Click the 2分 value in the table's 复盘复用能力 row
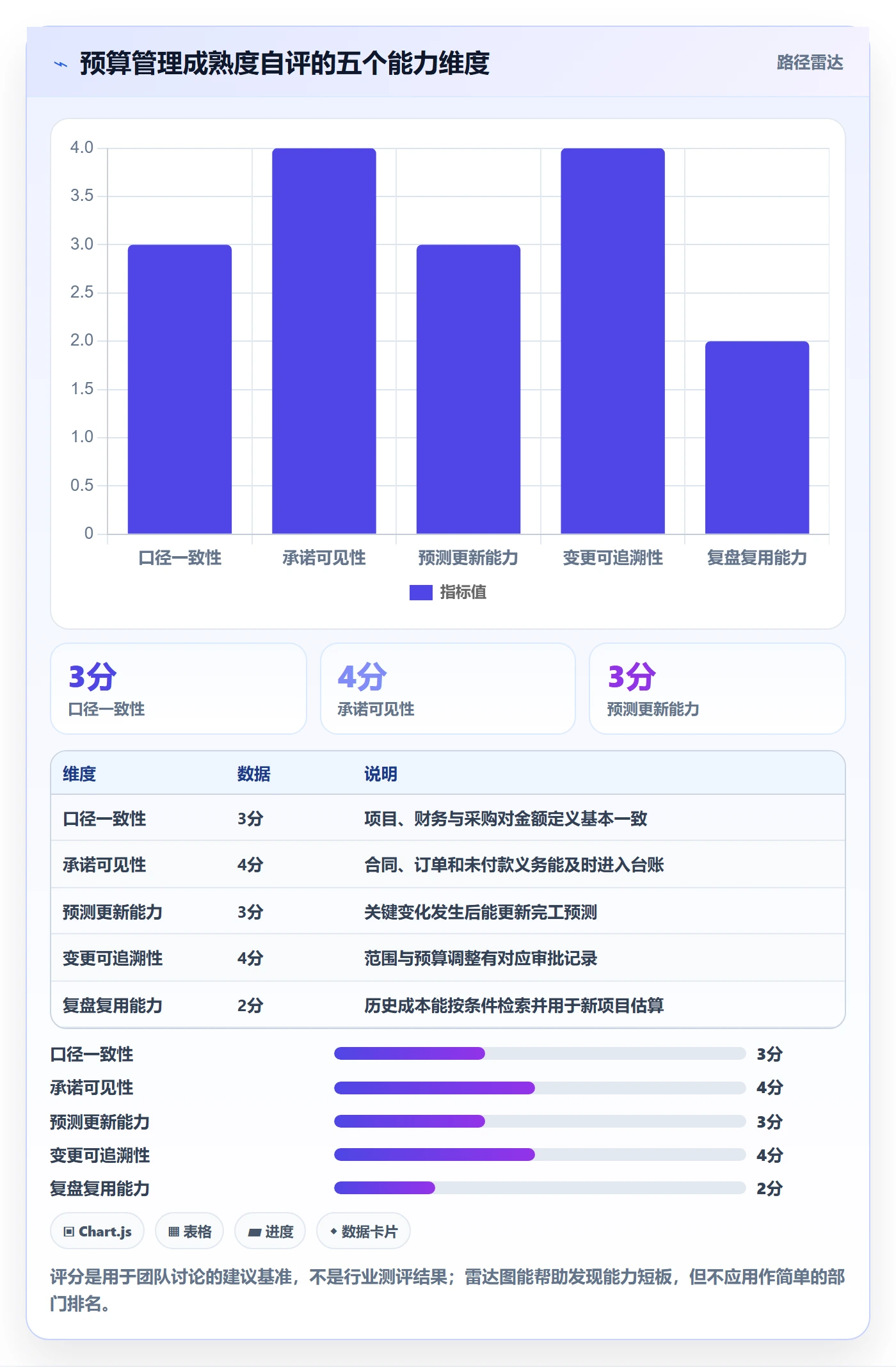Screen dimensions: 896x1367 [x=250, y=1005]
